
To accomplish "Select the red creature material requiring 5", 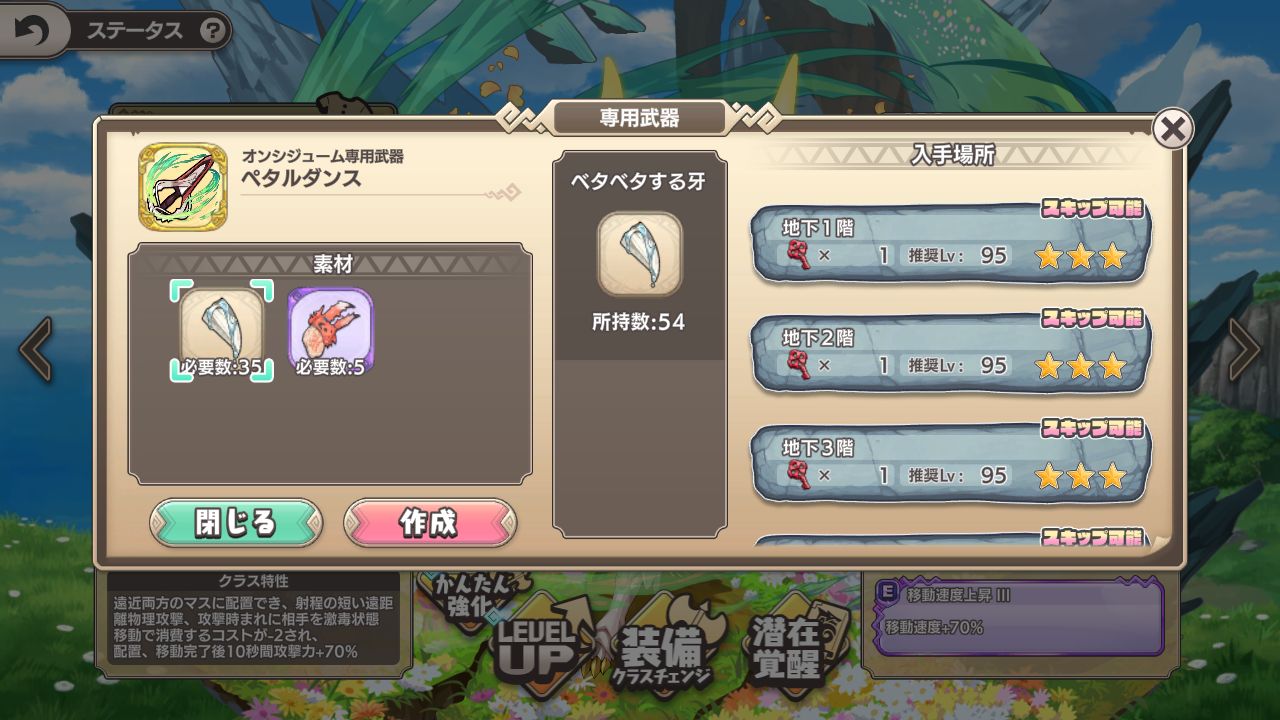I will tap(331, 331).
